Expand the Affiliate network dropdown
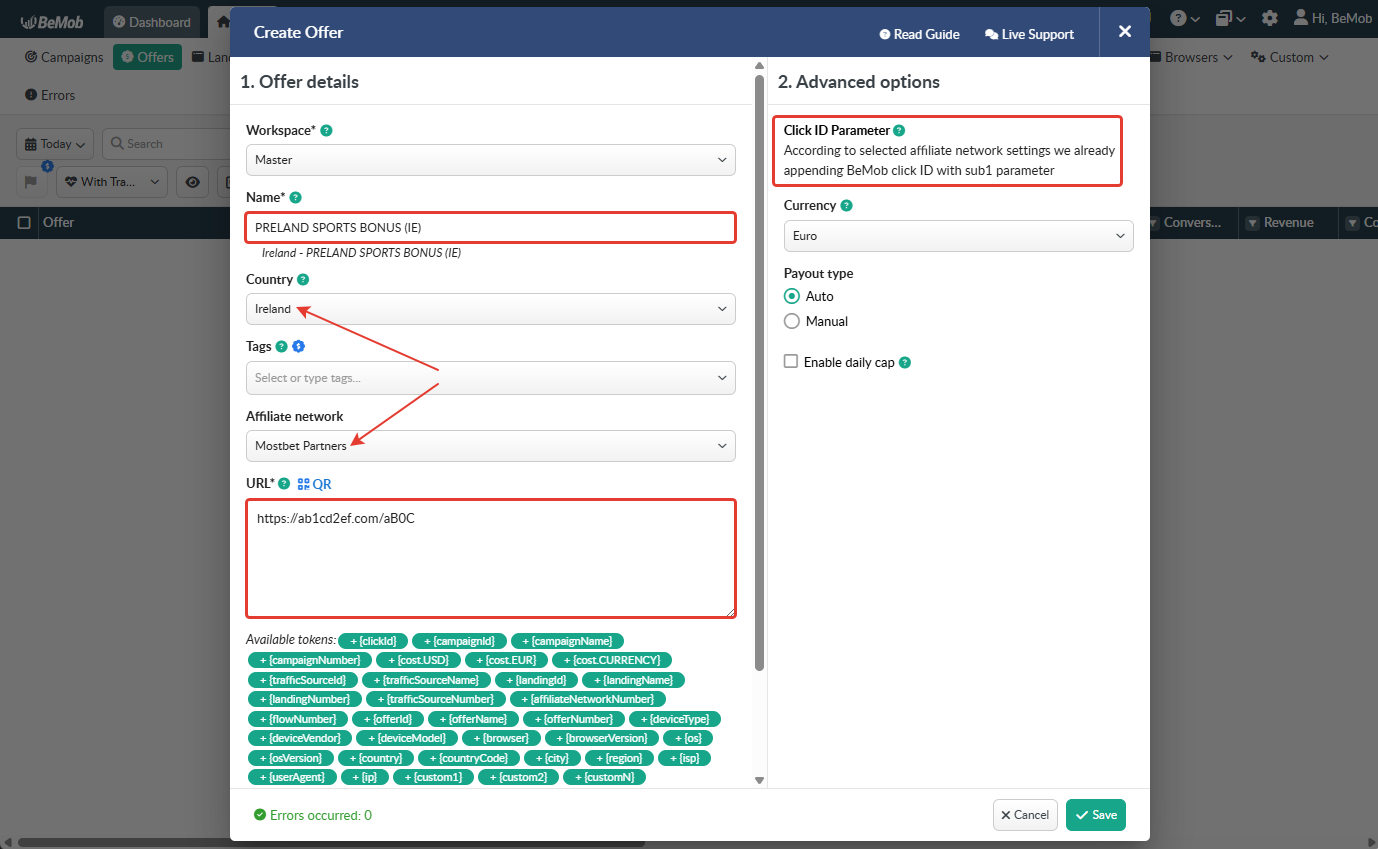Screen dimensions: 1378x849 pyautogui.click(x=490, y=446)
